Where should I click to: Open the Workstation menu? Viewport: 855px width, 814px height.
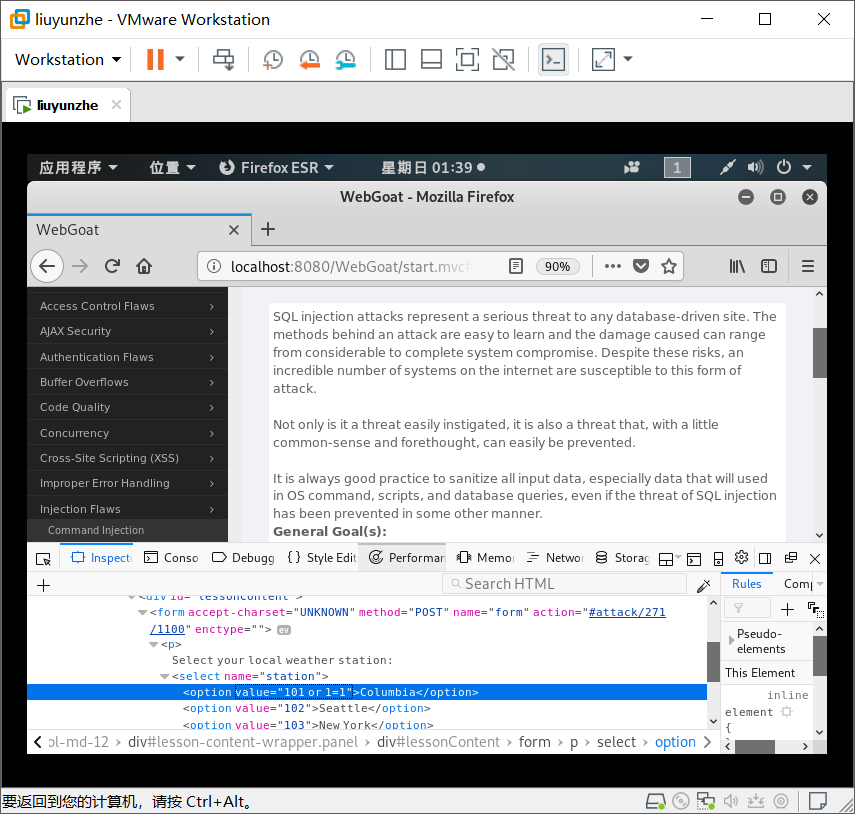tap(68, 59)
